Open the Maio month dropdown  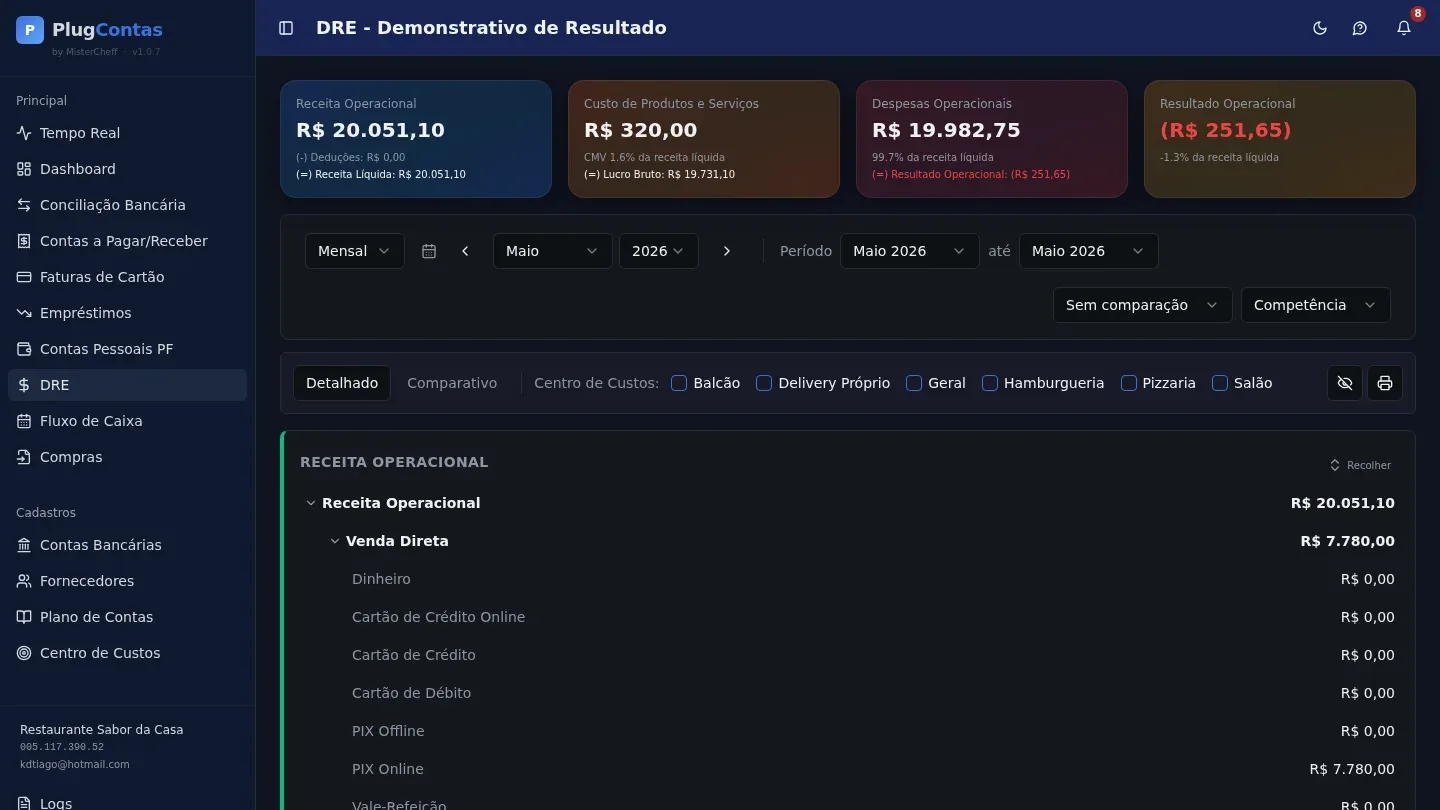(553, 251)
